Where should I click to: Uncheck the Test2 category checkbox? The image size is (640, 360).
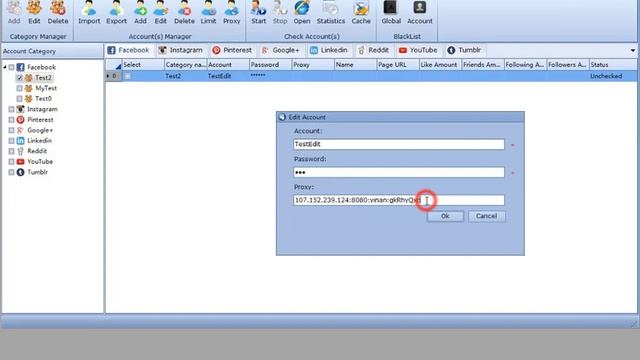click(19, 78)
